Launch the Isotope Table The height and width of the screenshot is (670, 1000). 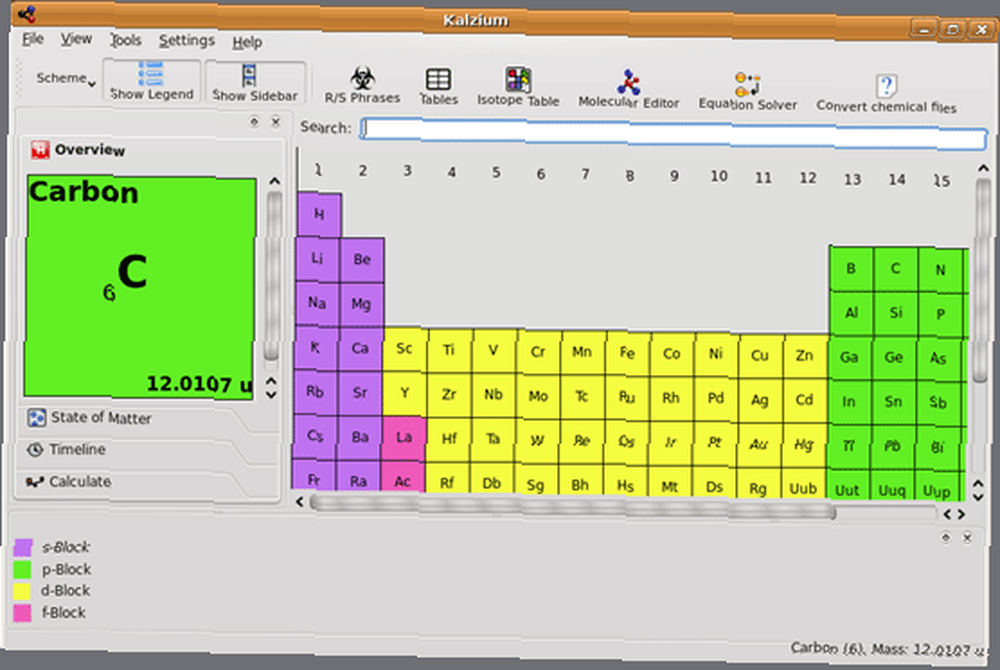[x=518, y=87]
